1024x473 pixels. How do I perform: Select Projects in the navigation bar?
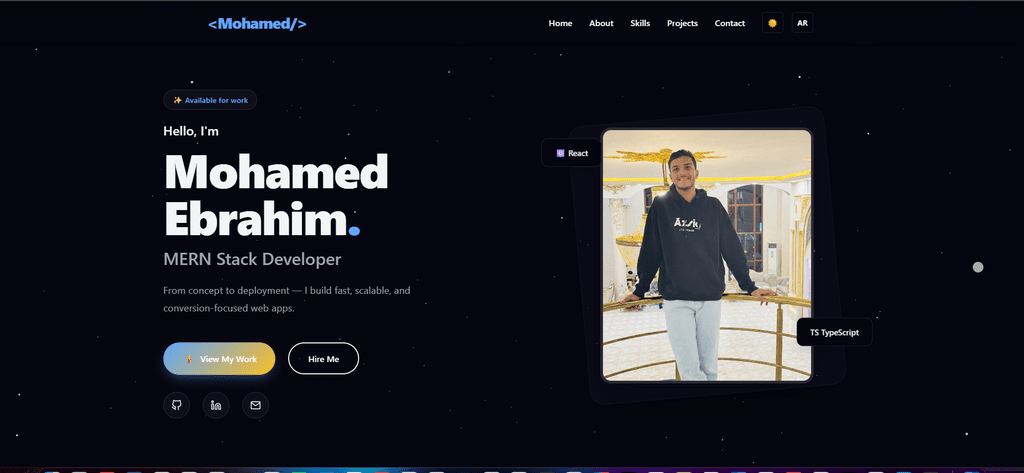(682, 23)
